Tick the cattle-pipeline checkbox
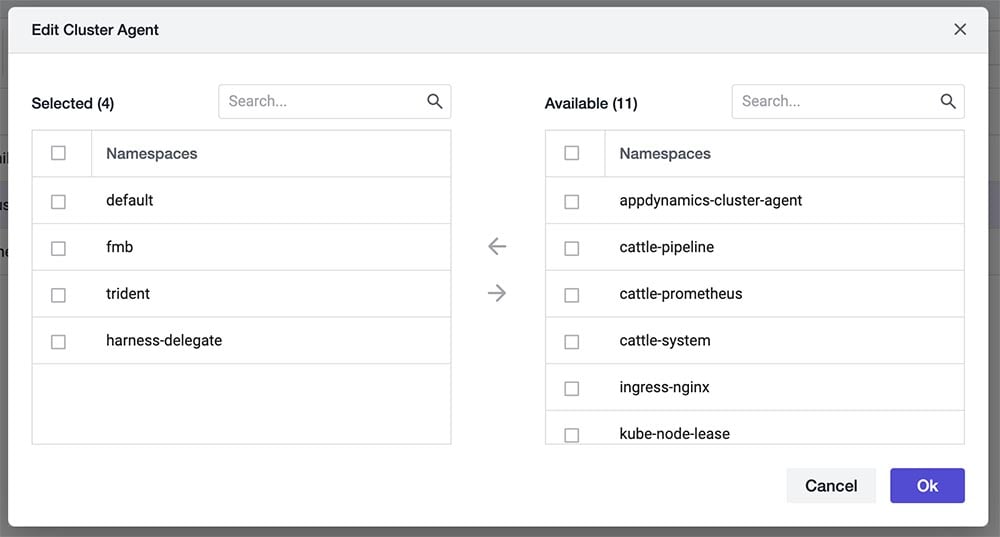The height and width of the screenshot is (537, 1000). tap(571, 248)
